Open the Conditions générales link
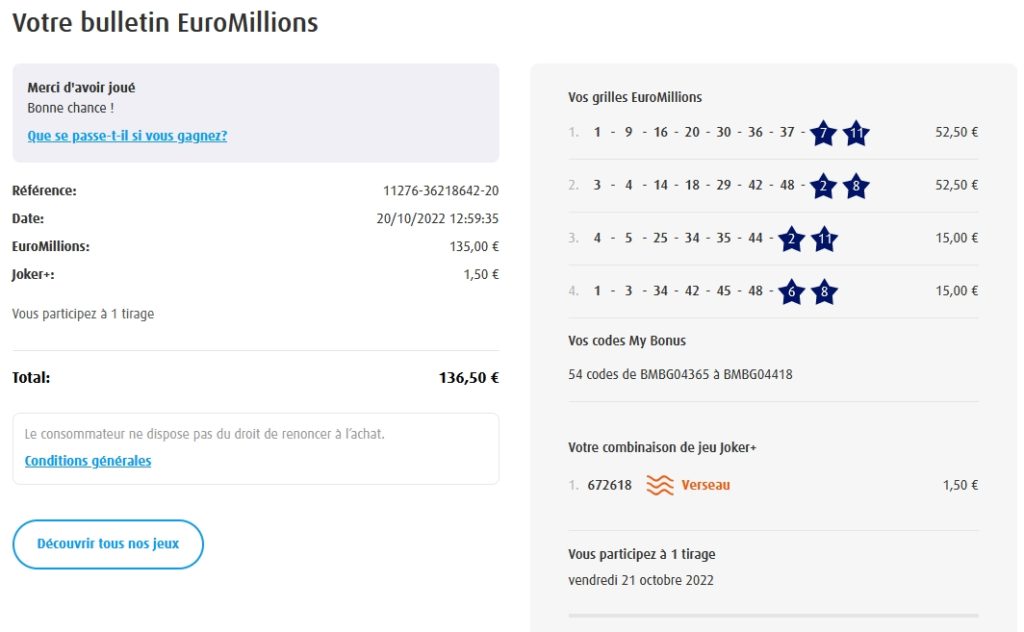The height and width of the screenshot is (632, 1024). coord(88,461)
